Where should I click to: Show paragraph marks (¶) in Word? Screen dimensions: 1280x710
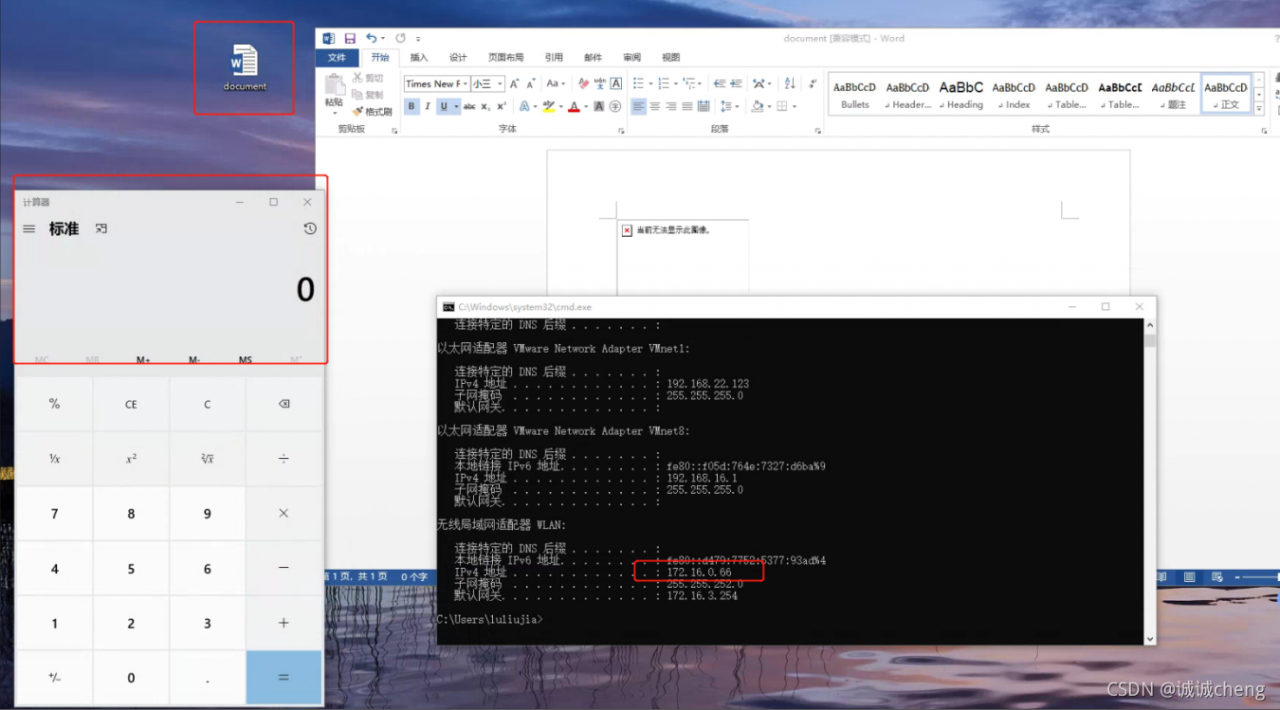[x=812, y=84]
